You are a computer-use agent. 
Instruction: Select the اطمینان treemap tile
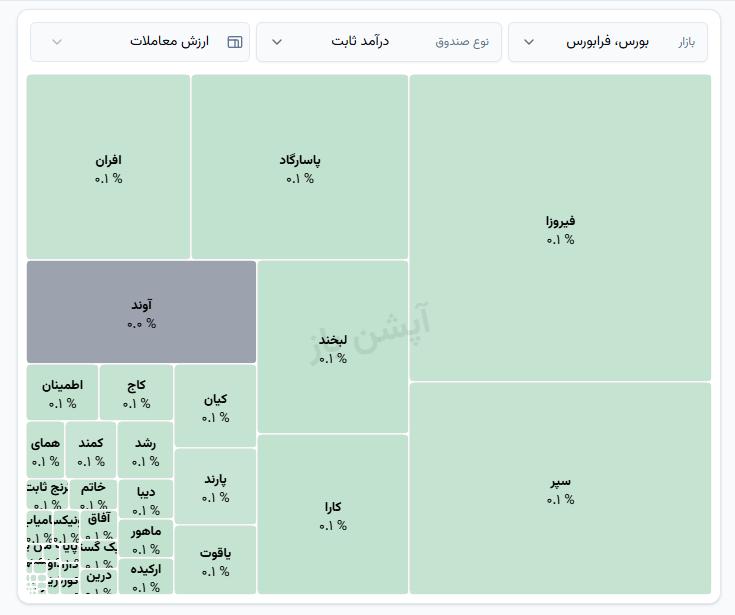click(62, 392)
